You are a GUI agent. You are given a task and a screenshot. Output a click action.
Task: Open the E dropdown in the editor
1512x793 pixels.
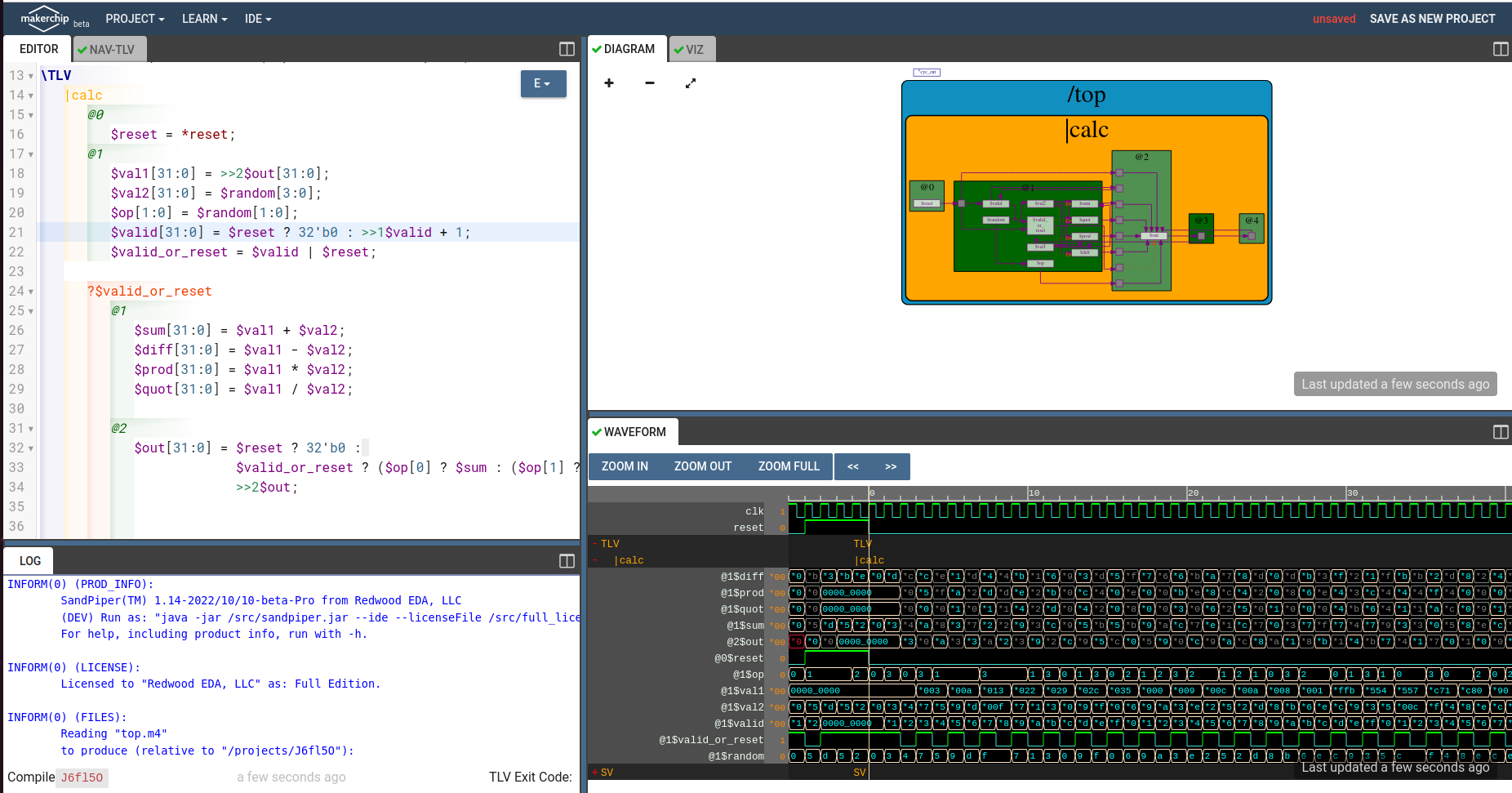coord(543,83)
